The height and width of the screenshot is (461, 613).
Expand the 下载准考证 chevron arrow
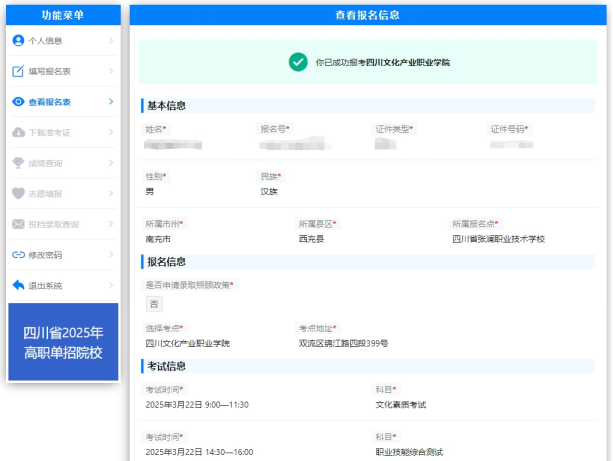111,132
